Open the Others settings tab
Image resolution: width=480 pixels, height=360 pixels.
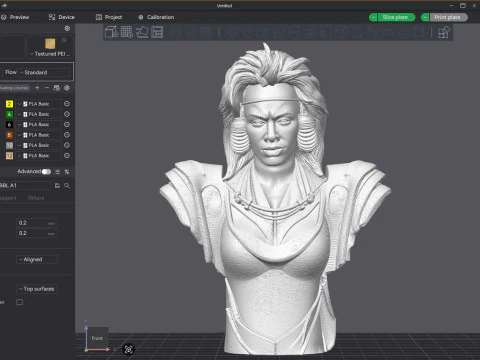[x=36, y=198]
